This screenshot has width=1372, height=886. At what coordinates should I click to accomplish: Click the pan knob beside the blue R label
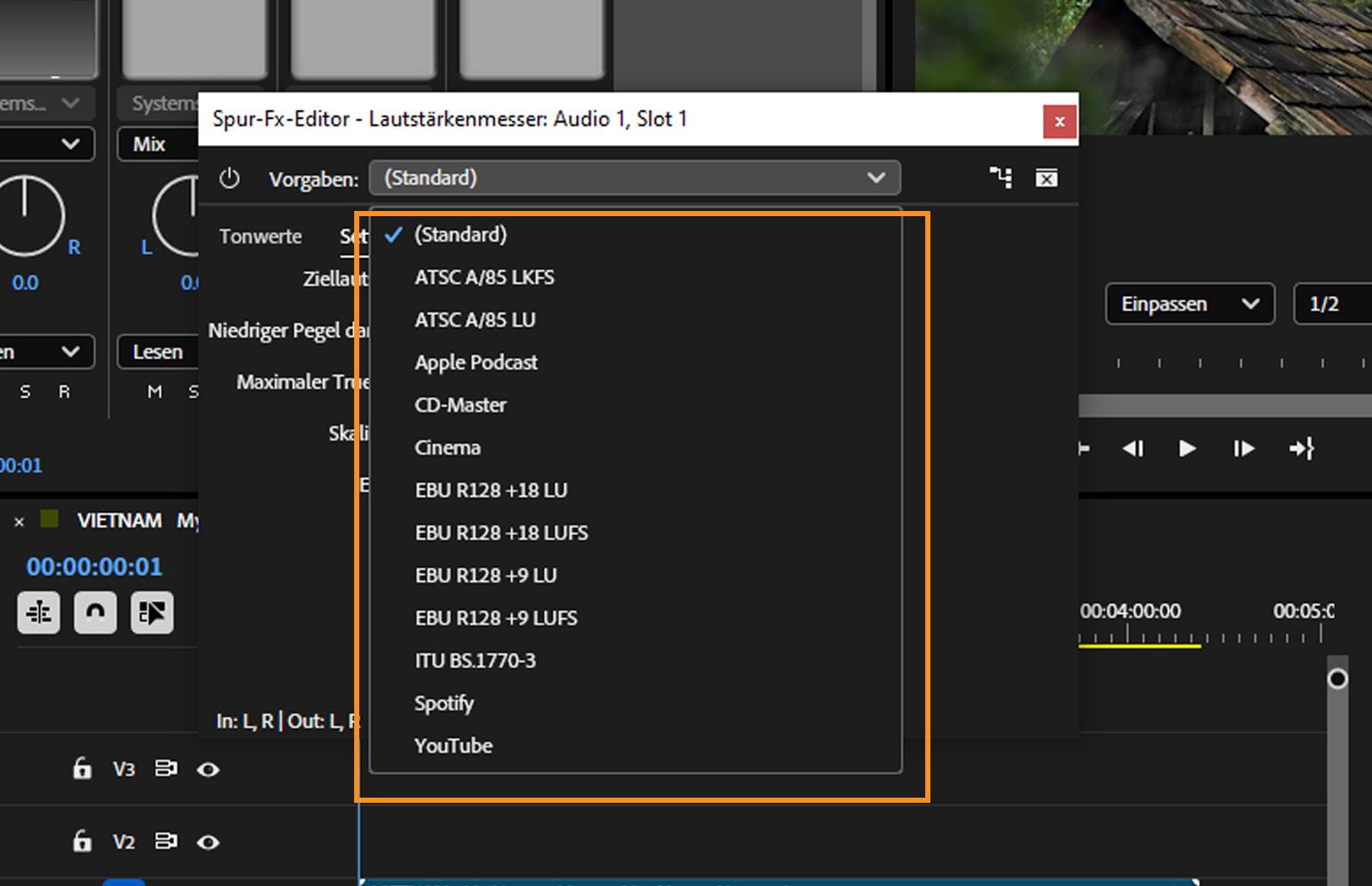tap(26, 216)
